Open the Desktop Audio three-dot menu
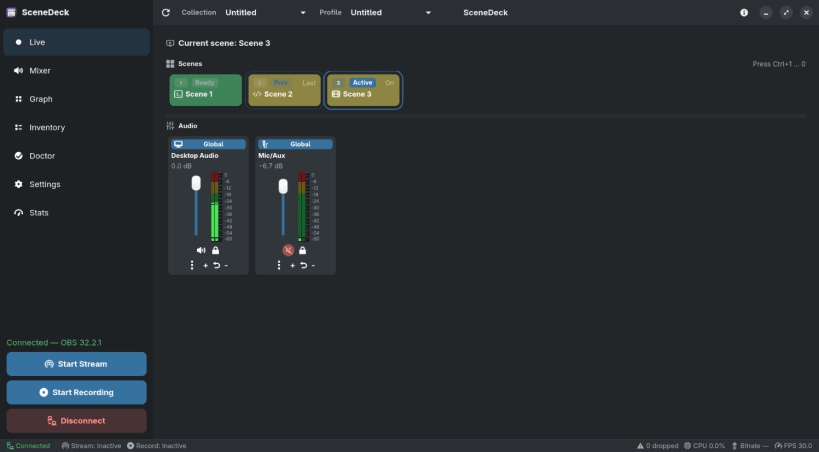819x452 pixels. (x=192, y=265)
